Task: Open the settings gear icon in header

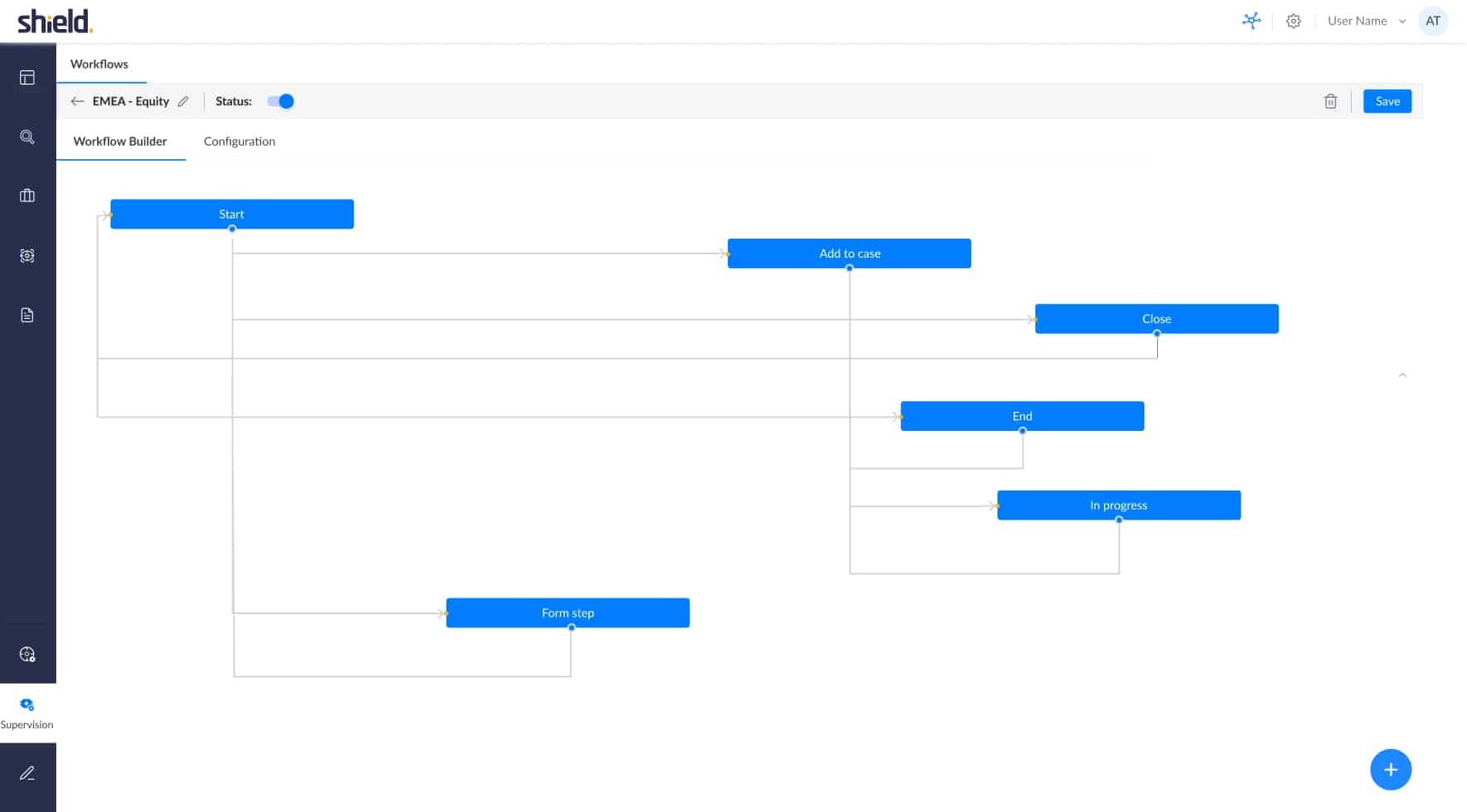Action: [1293, 22]
